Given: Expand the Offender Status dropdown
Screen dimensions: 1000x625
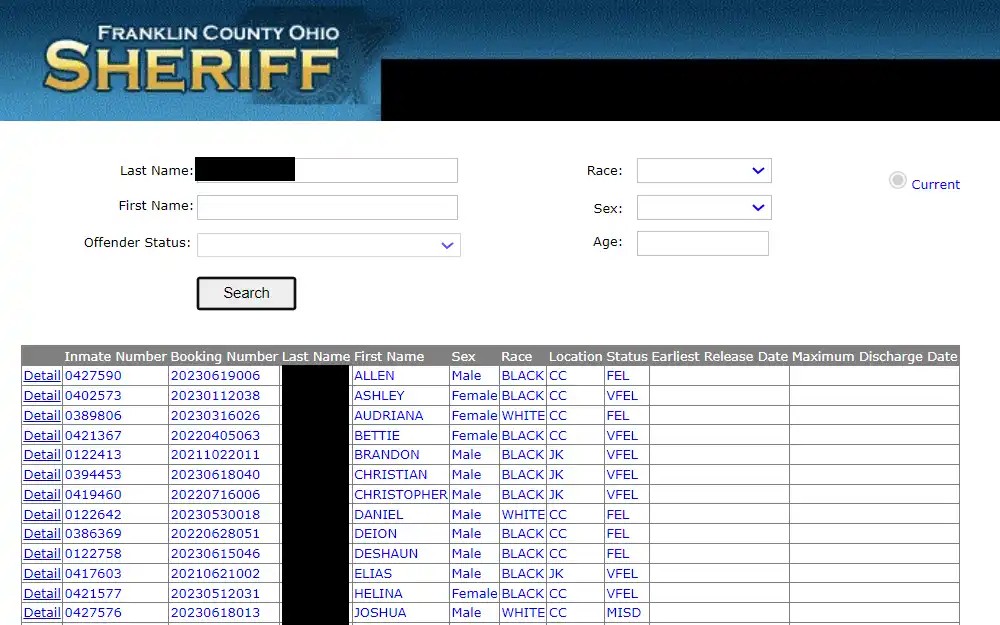Looking at the screenshot, I should tap(328, 244).
